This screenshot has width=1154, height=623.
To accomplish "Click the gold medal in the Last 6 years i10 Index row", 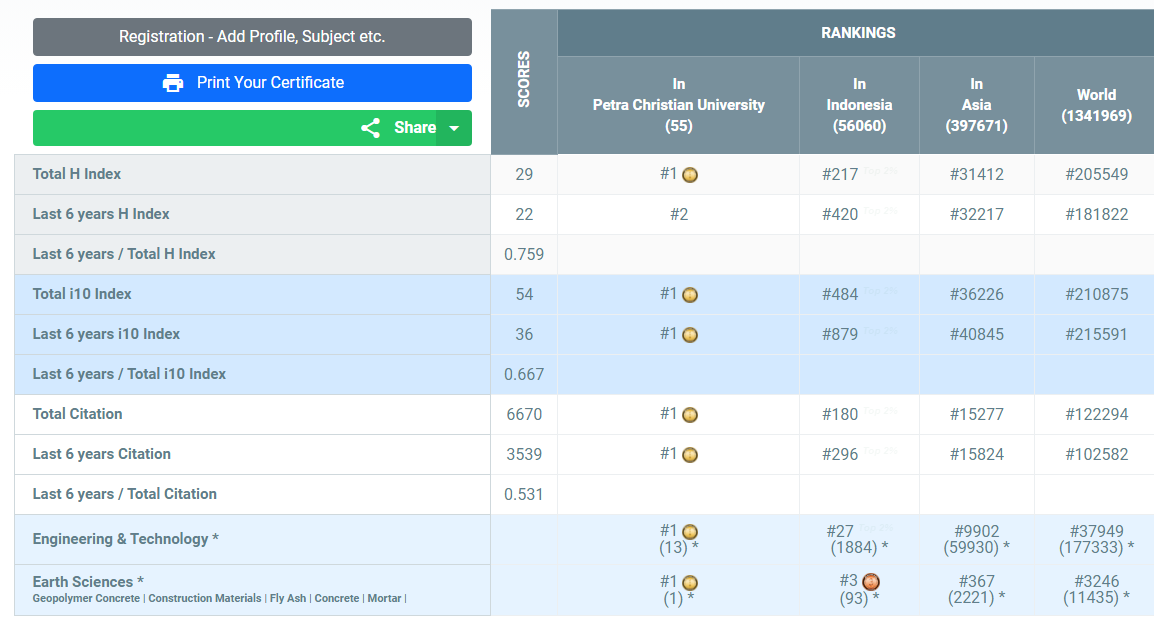I will pyautogui.click(x=690, y=335).
